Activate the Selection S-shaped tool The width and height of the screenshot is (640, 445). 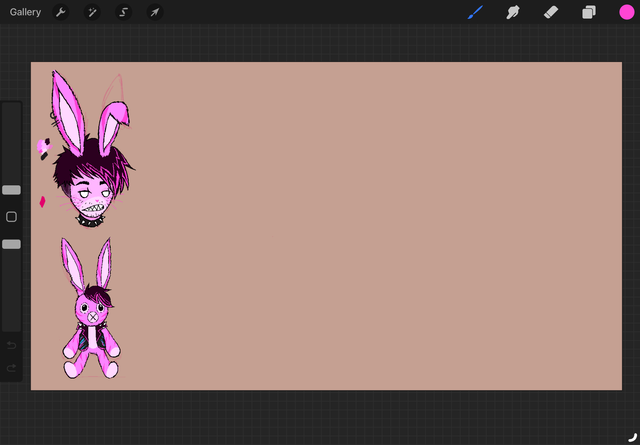(123, 12)
